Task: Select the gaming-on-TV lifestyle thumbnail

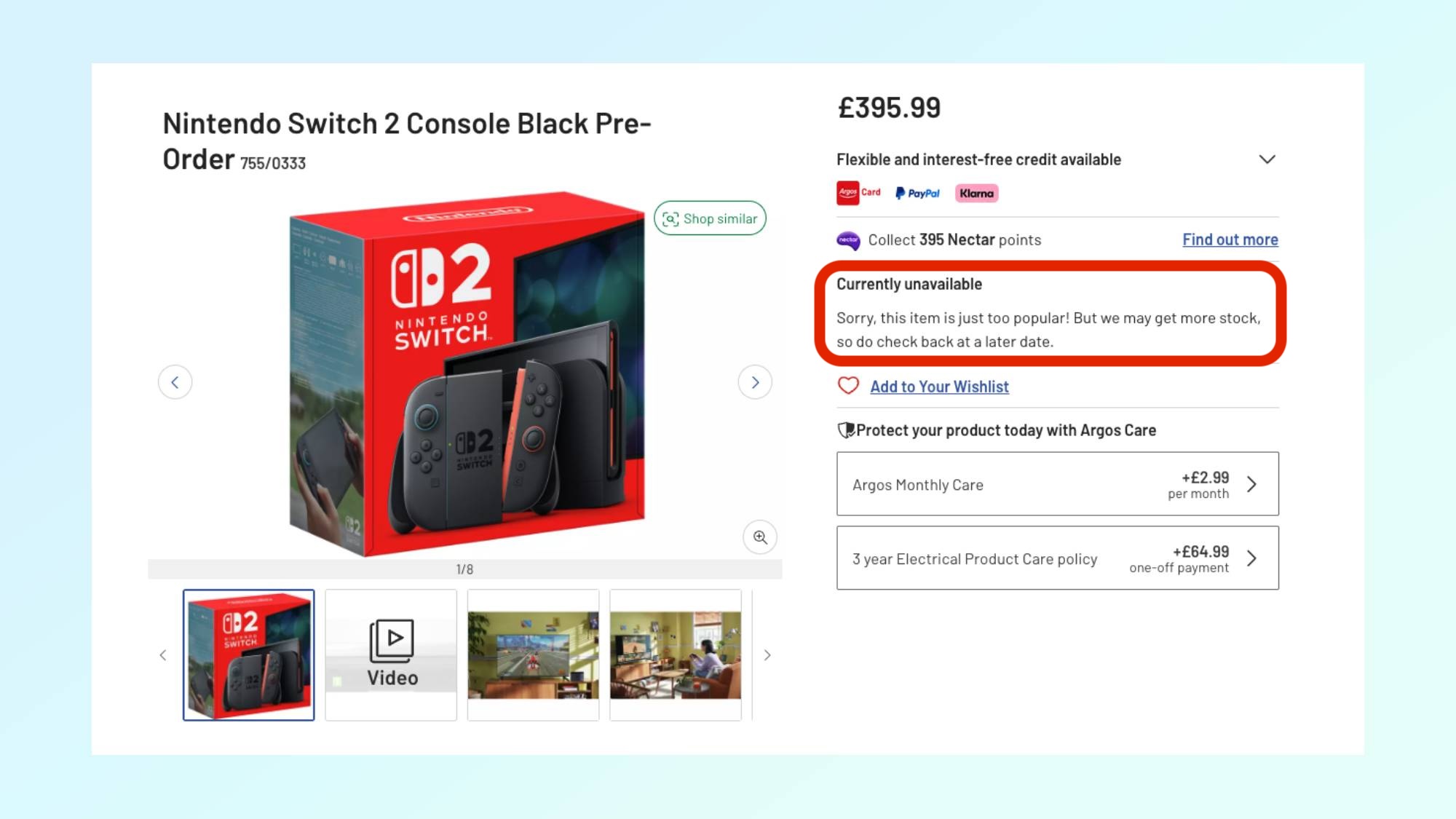Action: (533, 654)
